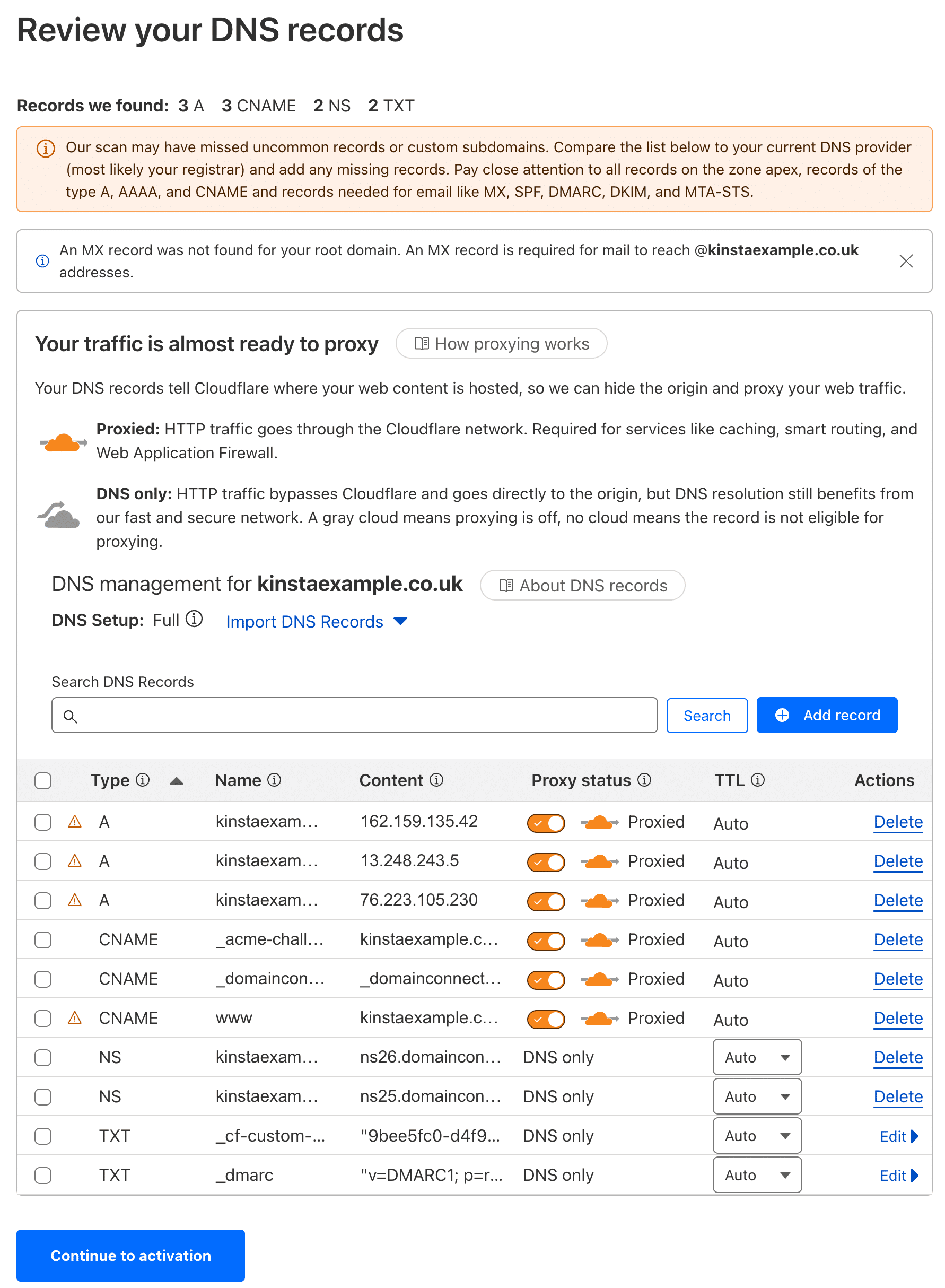Click the info icon beside DNS Setup Full
945x1288 pixels.
tap(195, 619)
